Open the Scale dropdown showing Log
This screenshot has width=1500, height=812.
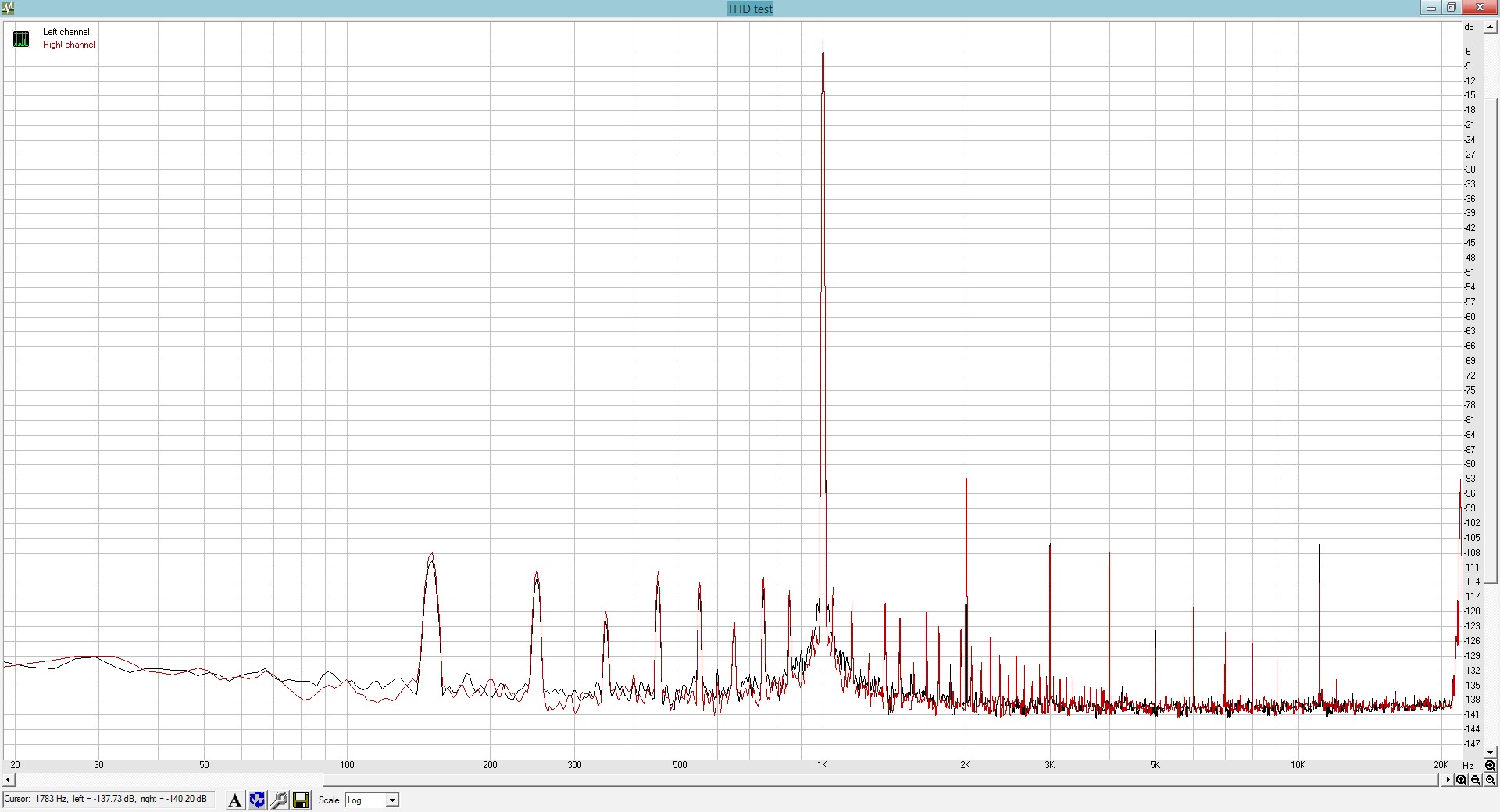tap(372, 800)
